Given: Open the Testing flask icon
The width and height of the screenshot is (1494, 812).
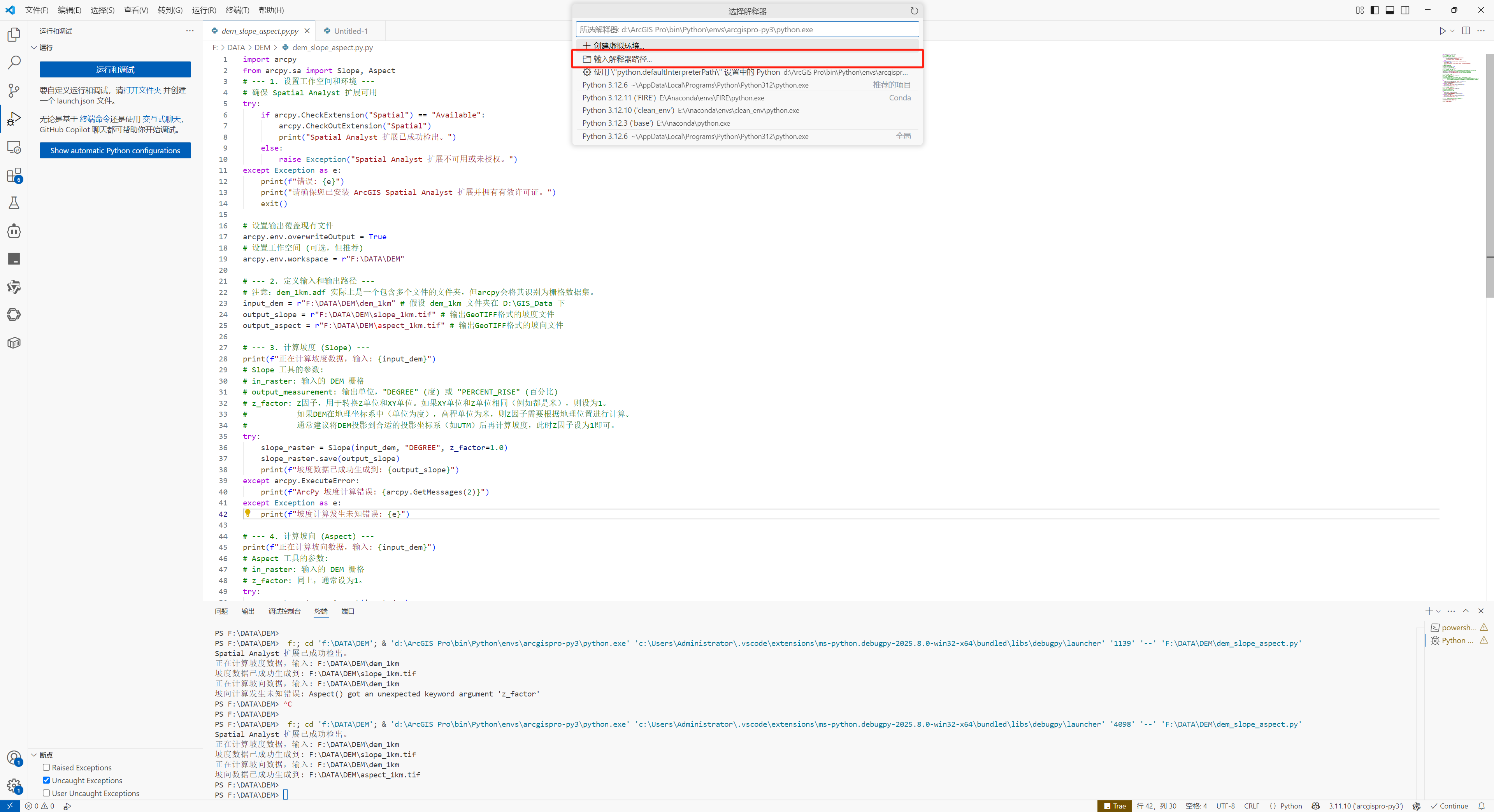Looking at the screenshot, I should coord(14,203).
